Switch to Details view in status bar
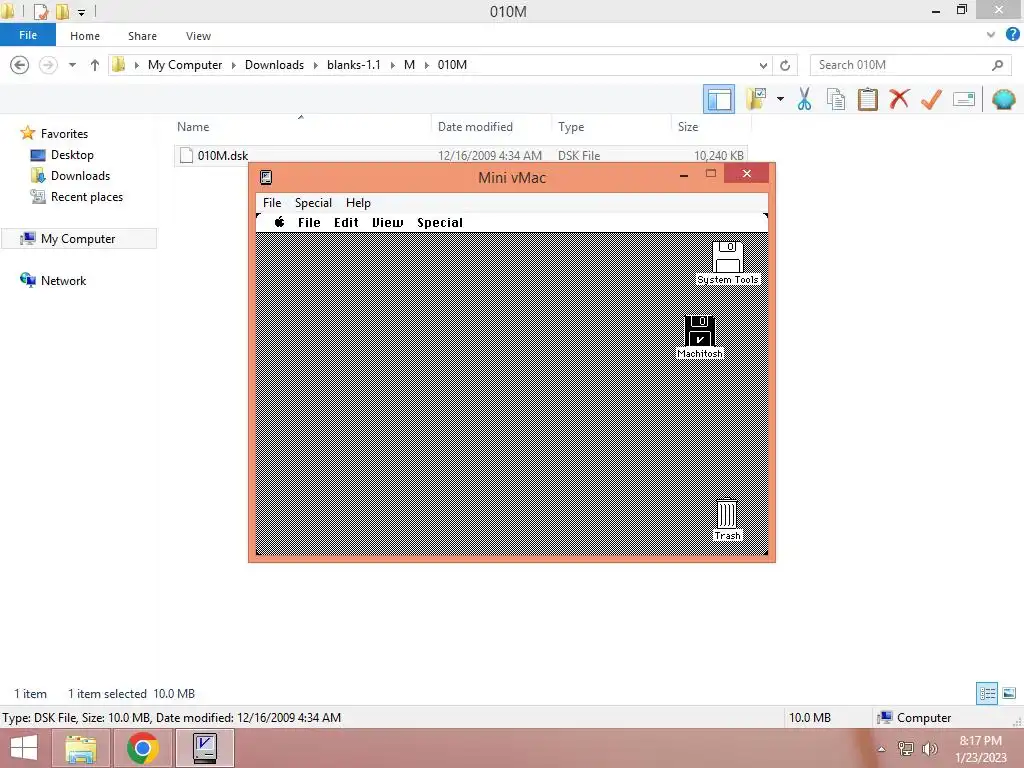This screenshot has height=768, width=1024. (x=987, y=693)
